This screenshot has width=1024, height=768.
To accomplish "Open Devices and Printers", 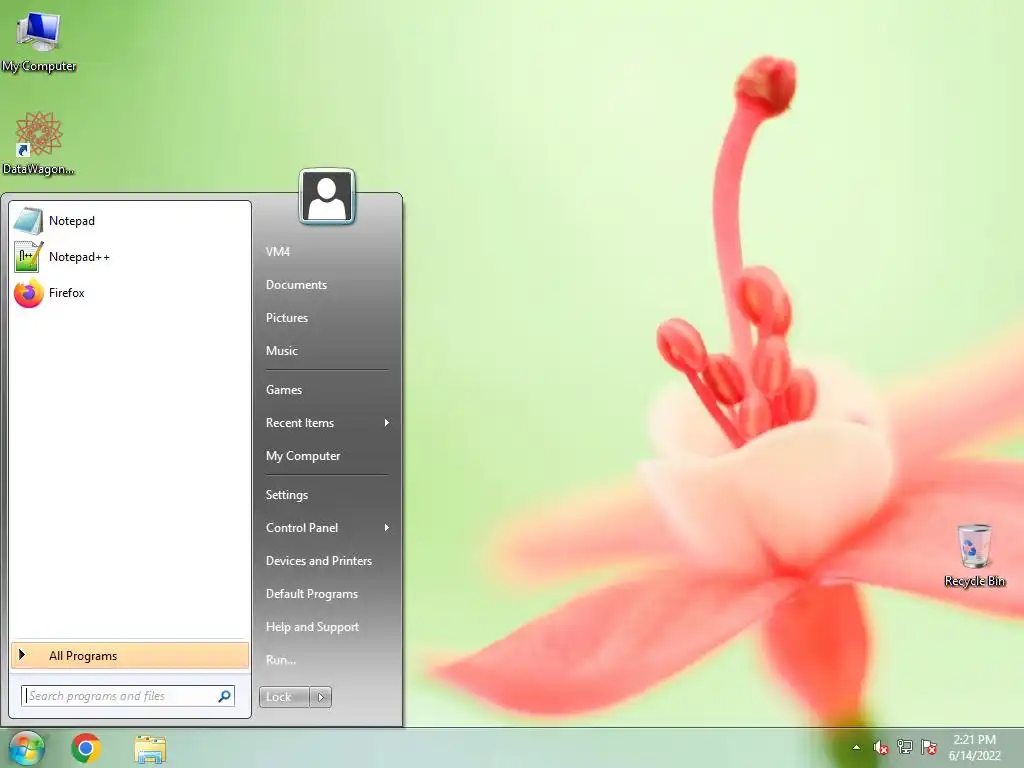I will [x=319, y=561].
